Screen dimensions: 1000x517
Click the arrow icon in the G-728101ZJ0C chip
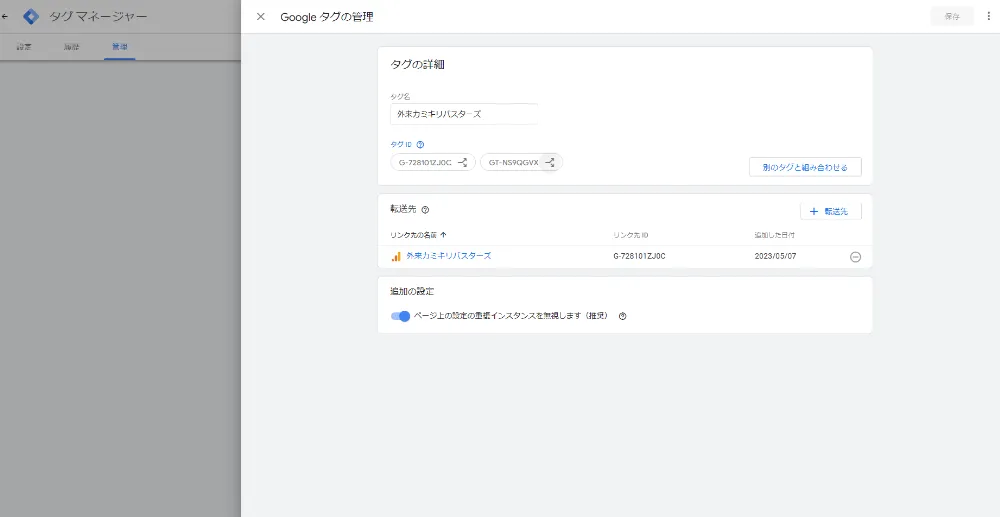(462, 163)
